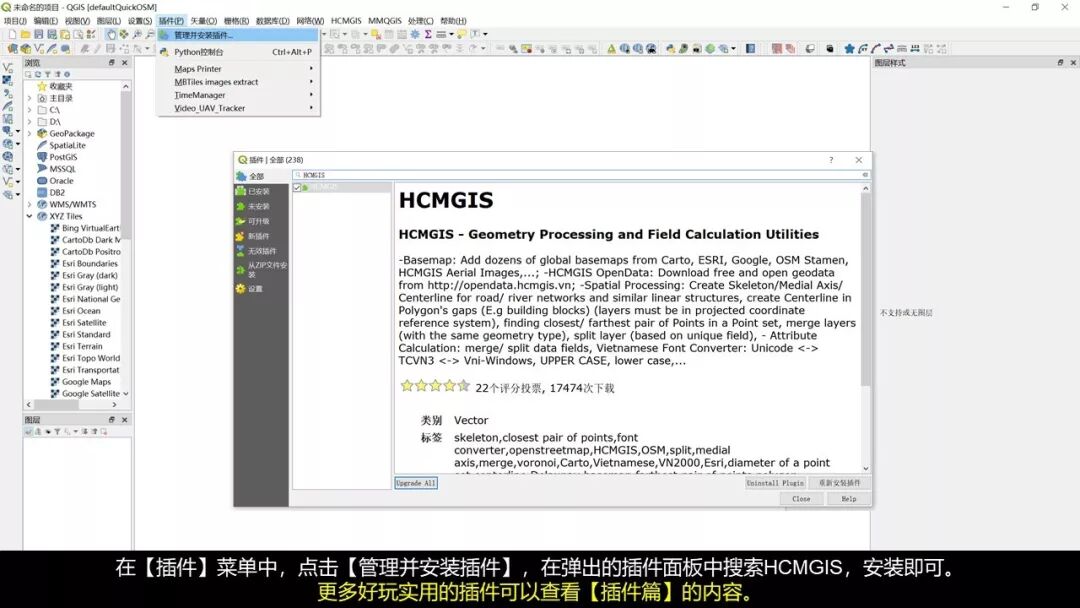
Task: Clear the plugin search field
Action: click(x=865, y=175)
